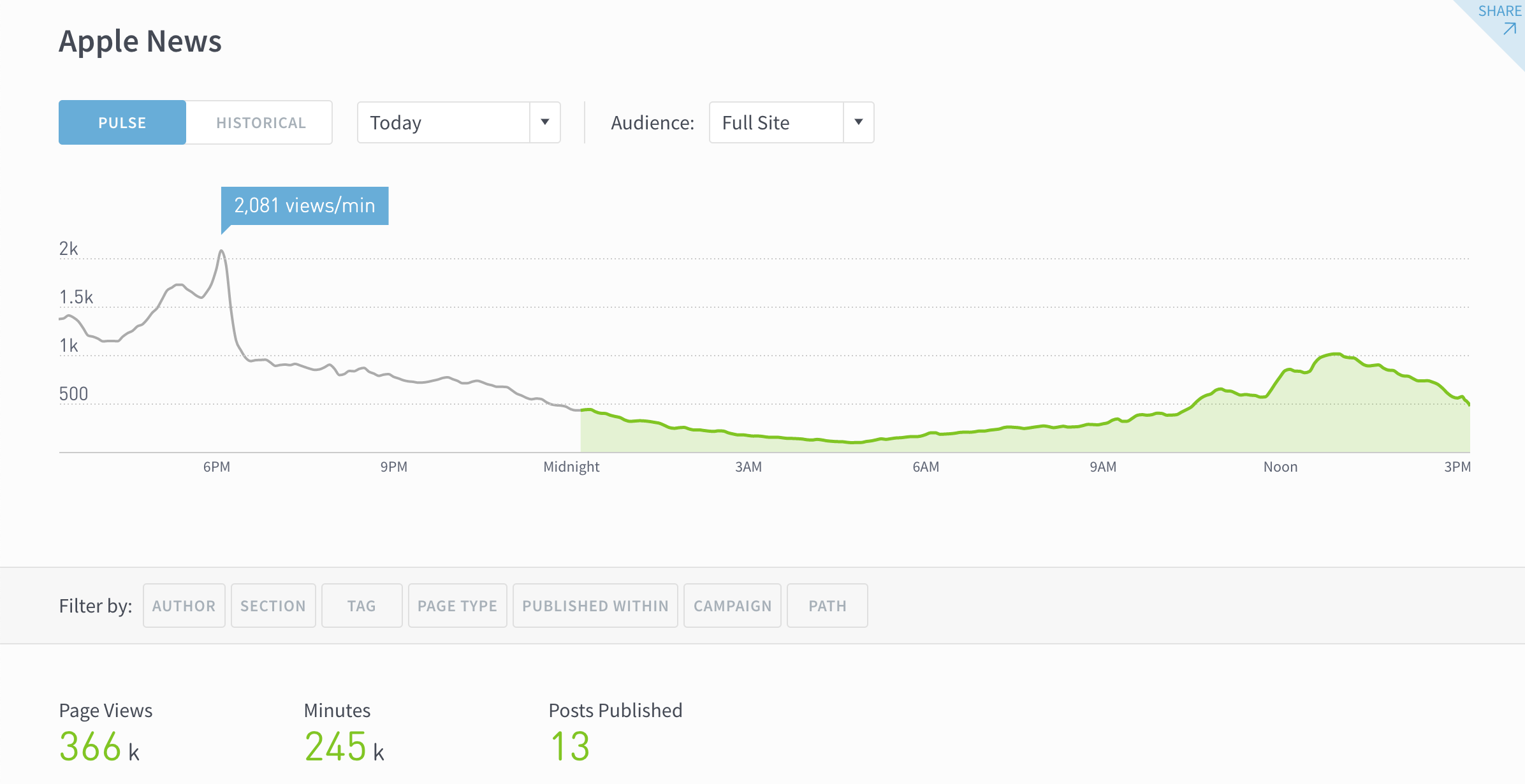
Task: Click the Filter by: label
Action: click(96, 606)
